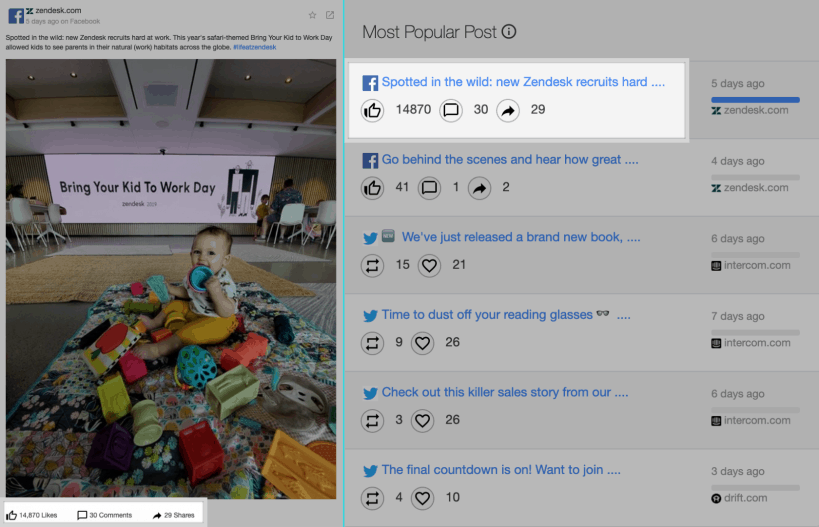819x527 pixels.
Task: Click heart icon in 'killer sales story' row
Action: pos(422,420)
